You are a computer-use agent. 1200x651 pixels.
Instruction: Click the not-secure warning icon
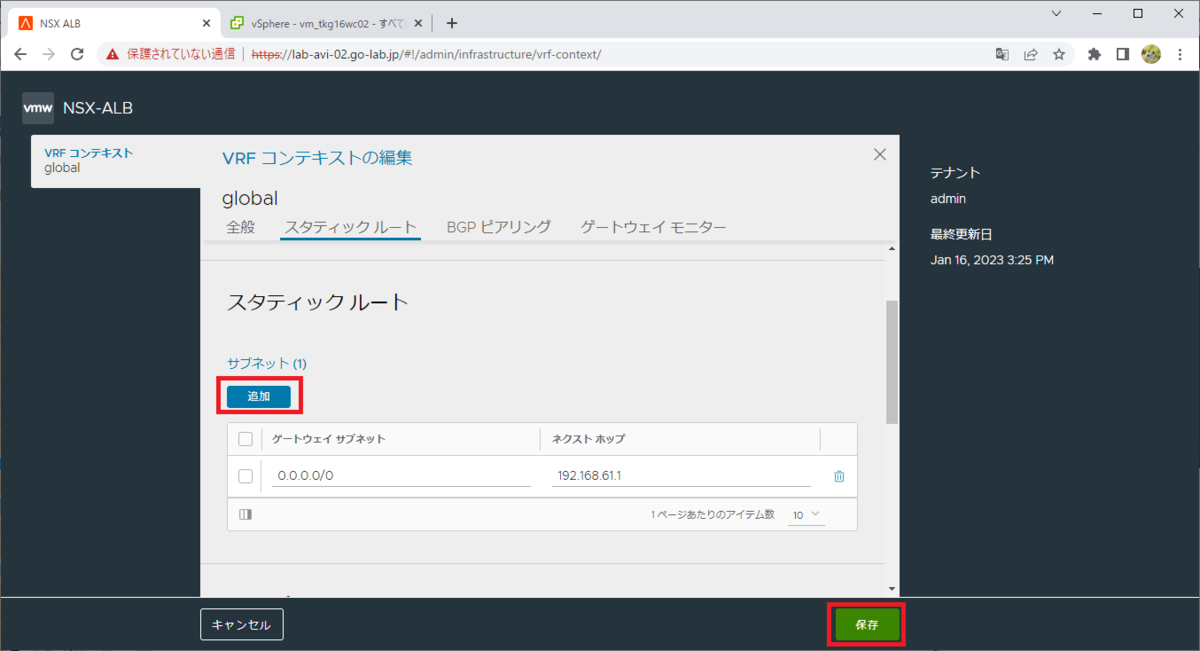[112, 54]
